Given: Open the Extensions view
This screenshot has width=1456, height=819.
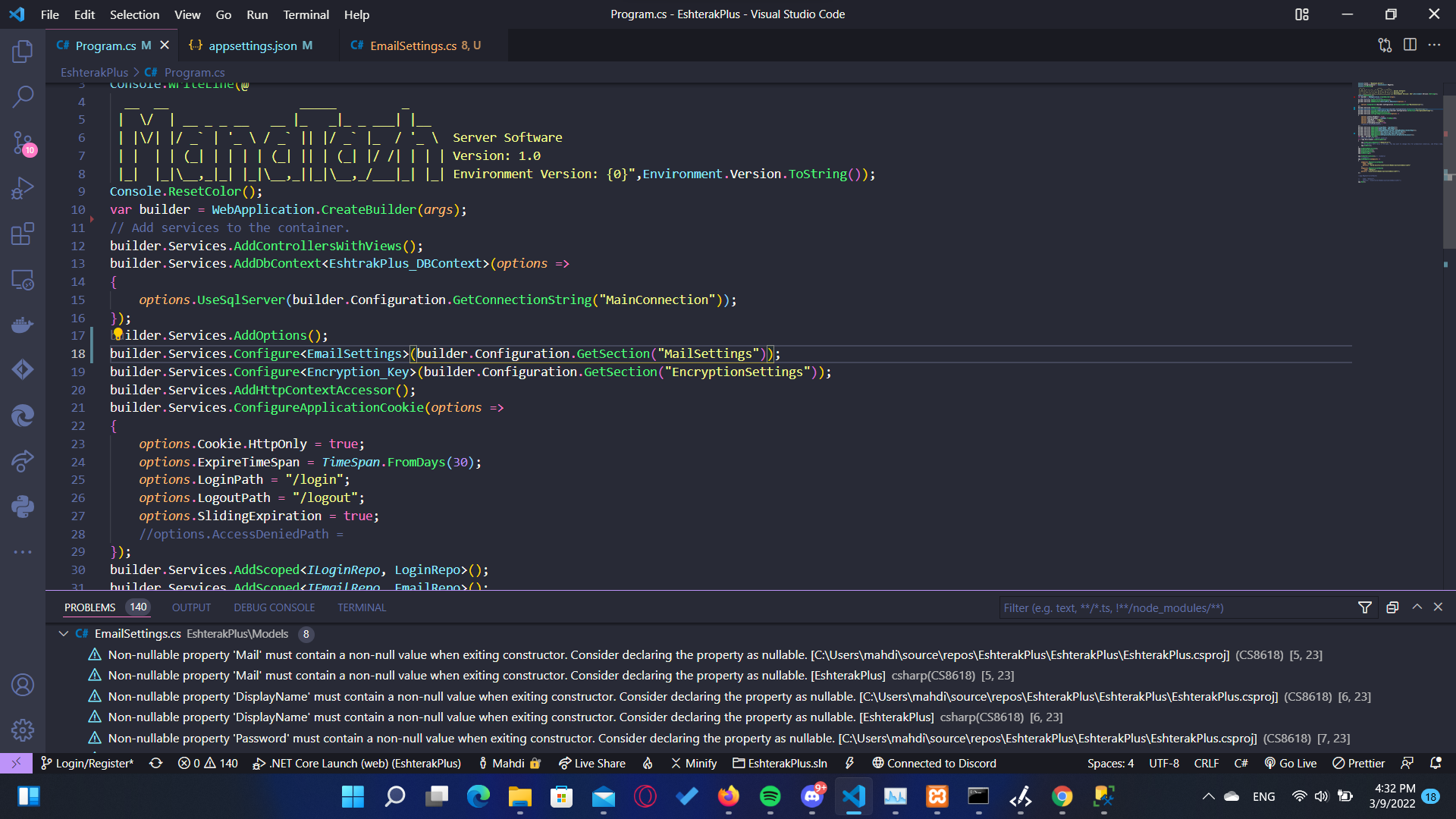Looking at the screenshot, I should (23, 234).
